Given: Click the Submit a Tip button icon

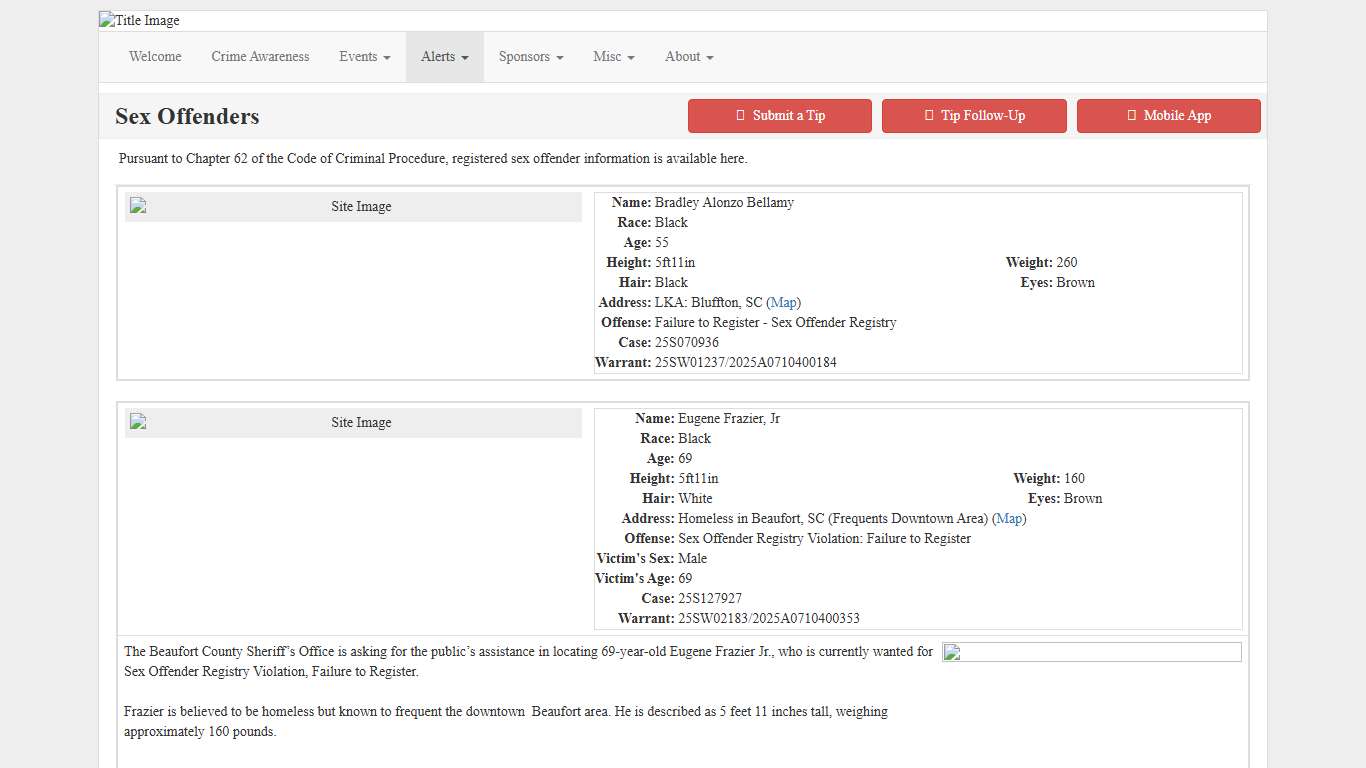Looking at the screenshot, I should [x=740, y=116].
